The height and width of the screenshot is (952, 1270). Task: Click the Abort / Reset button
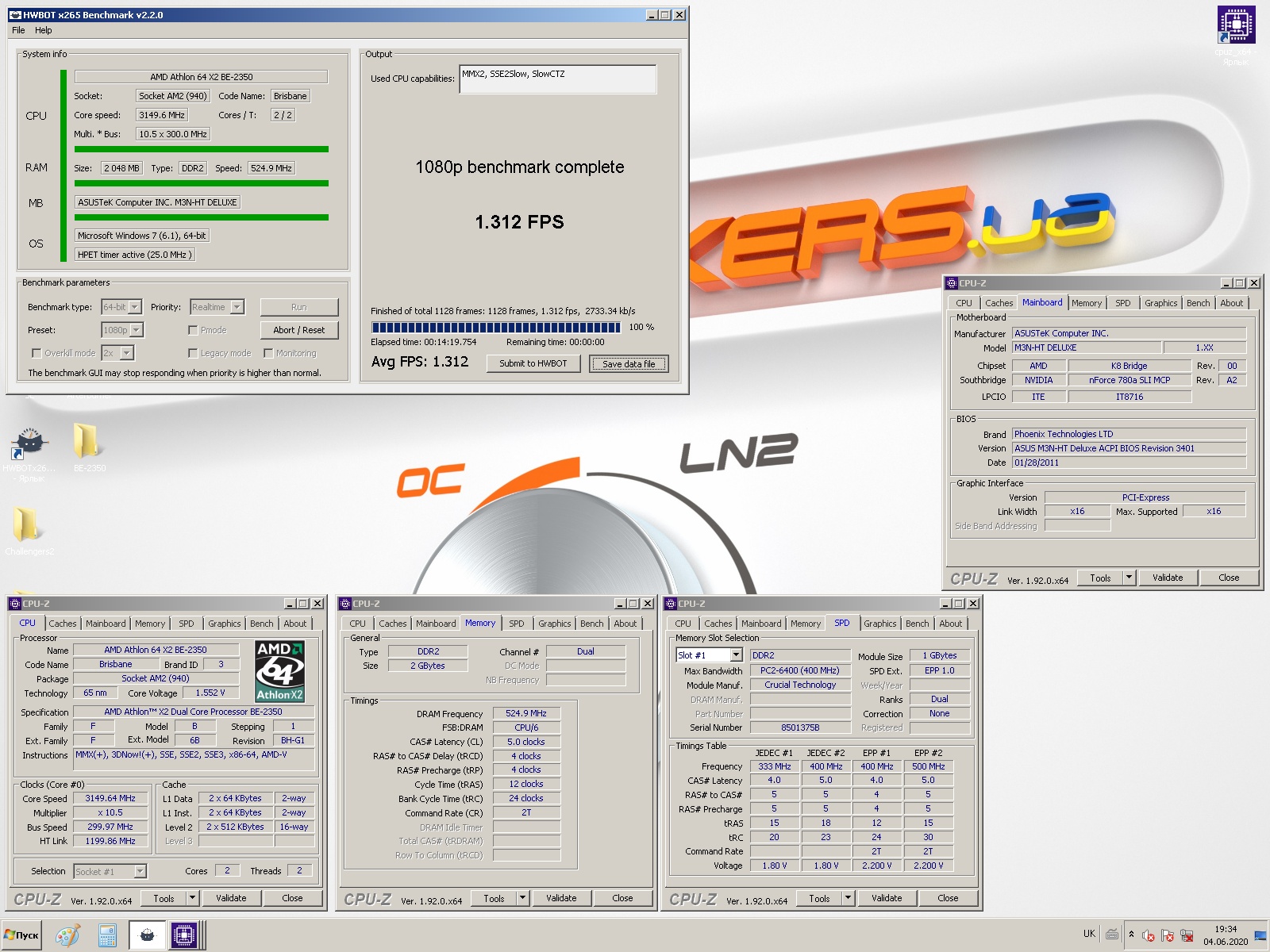299,330
